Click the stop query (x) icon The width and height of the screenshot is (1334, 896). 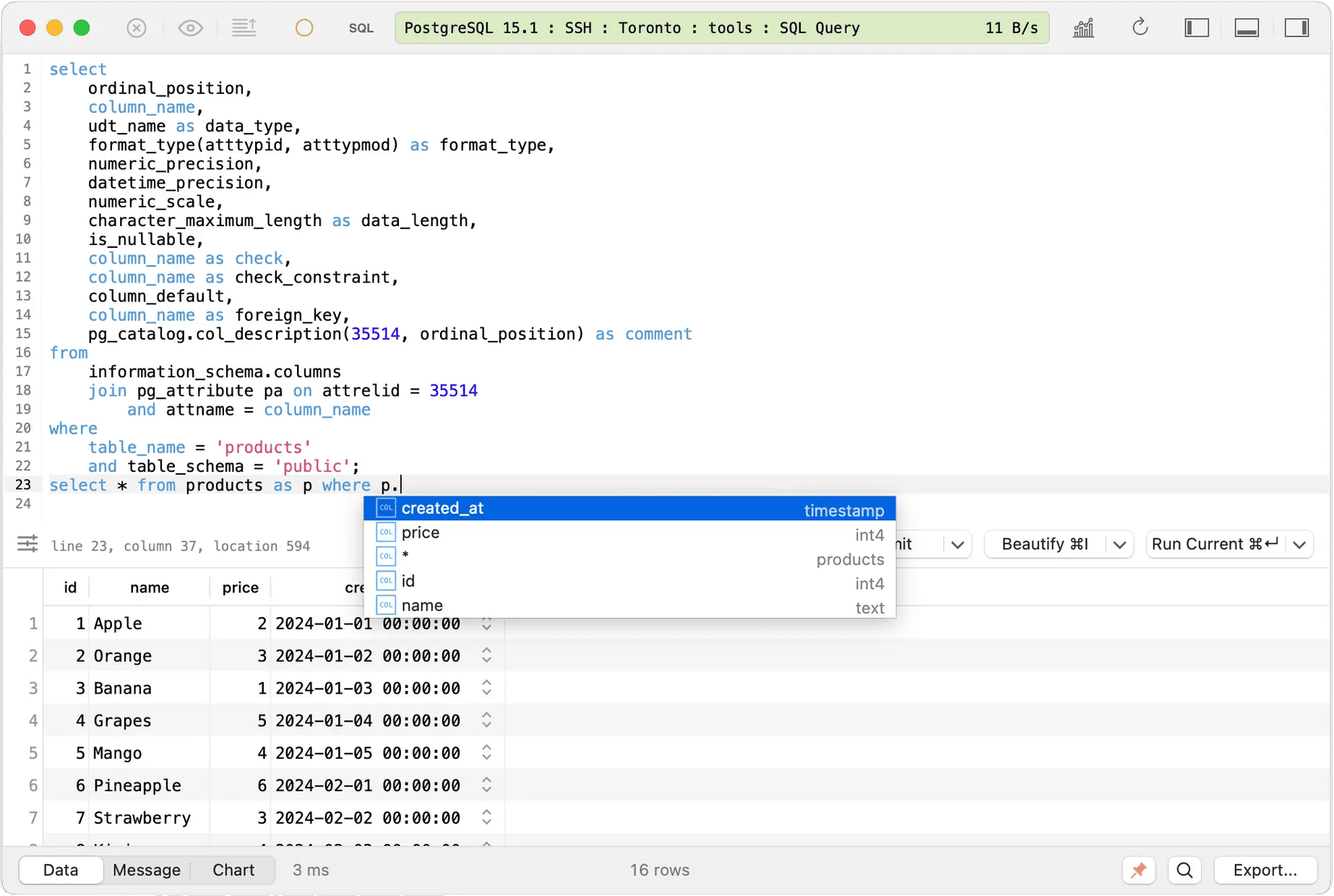click(x=136, y=28)
